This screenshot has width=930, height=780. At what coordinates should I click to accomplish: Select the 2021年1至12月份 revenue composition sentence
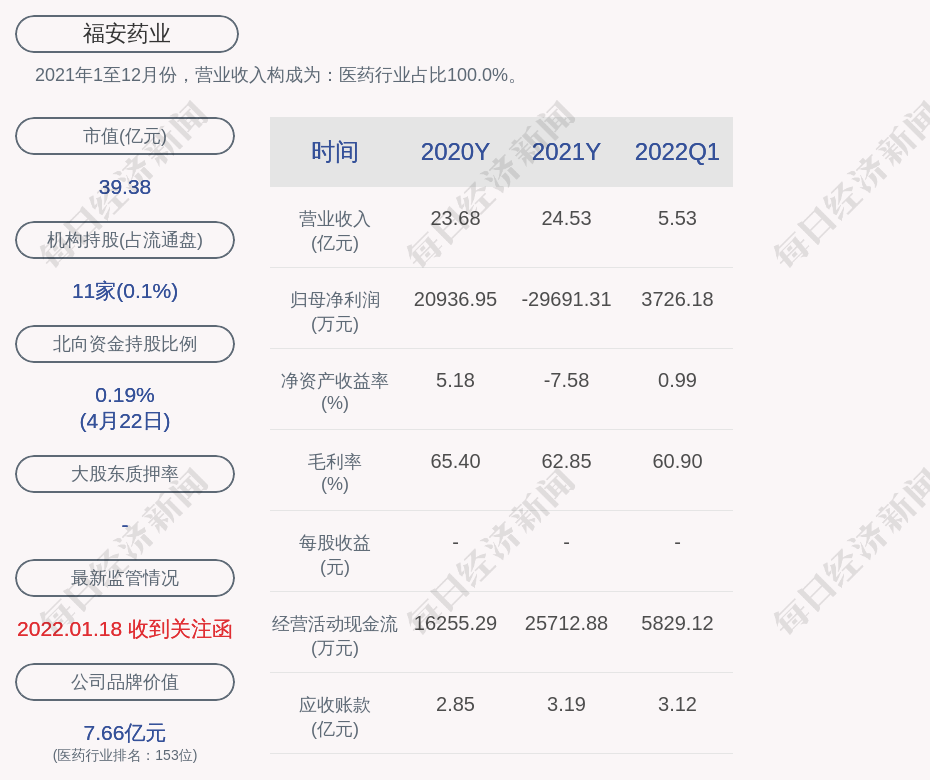point(278,75)
